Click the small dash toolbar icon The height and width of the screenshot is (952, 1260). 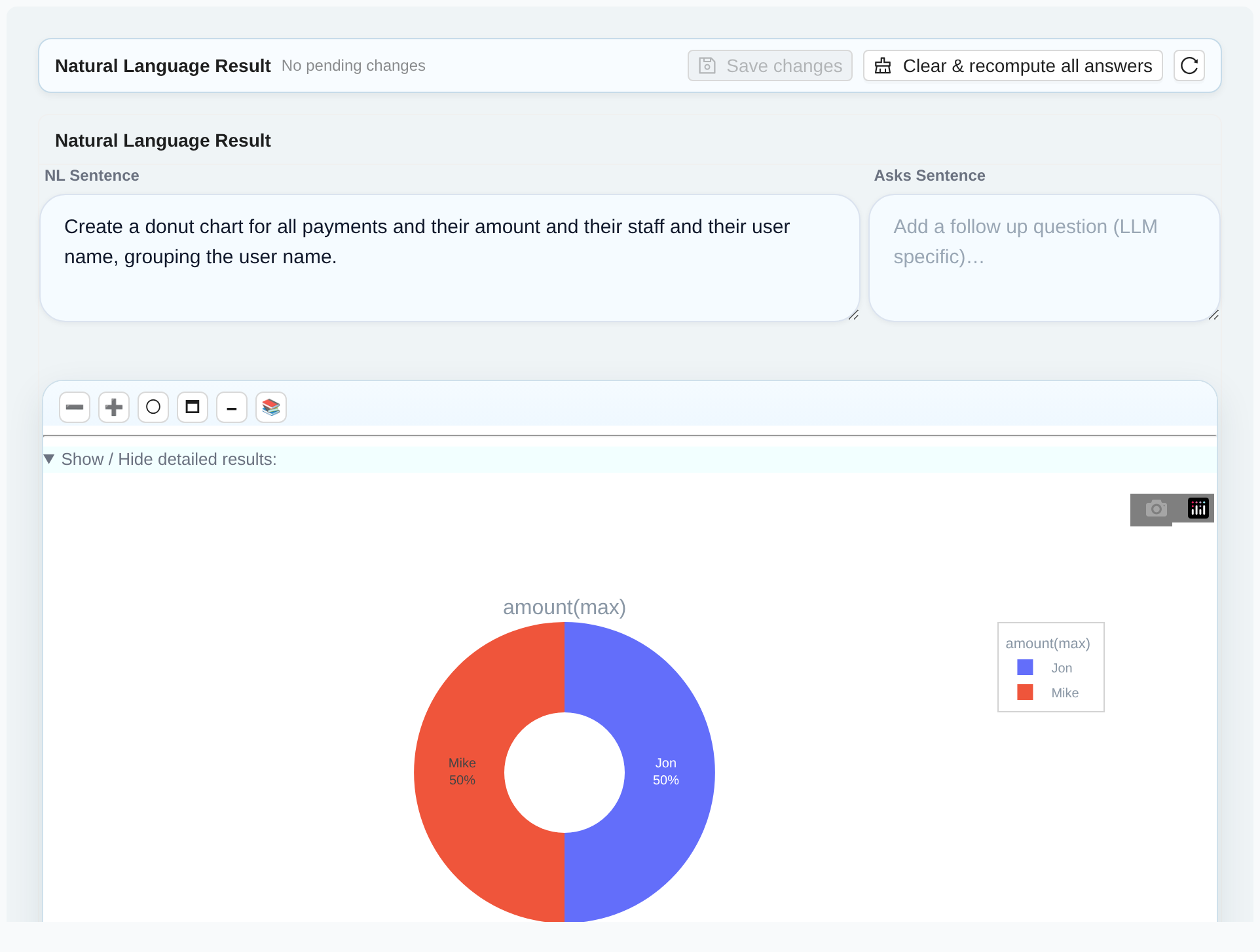tap(232, 407)
